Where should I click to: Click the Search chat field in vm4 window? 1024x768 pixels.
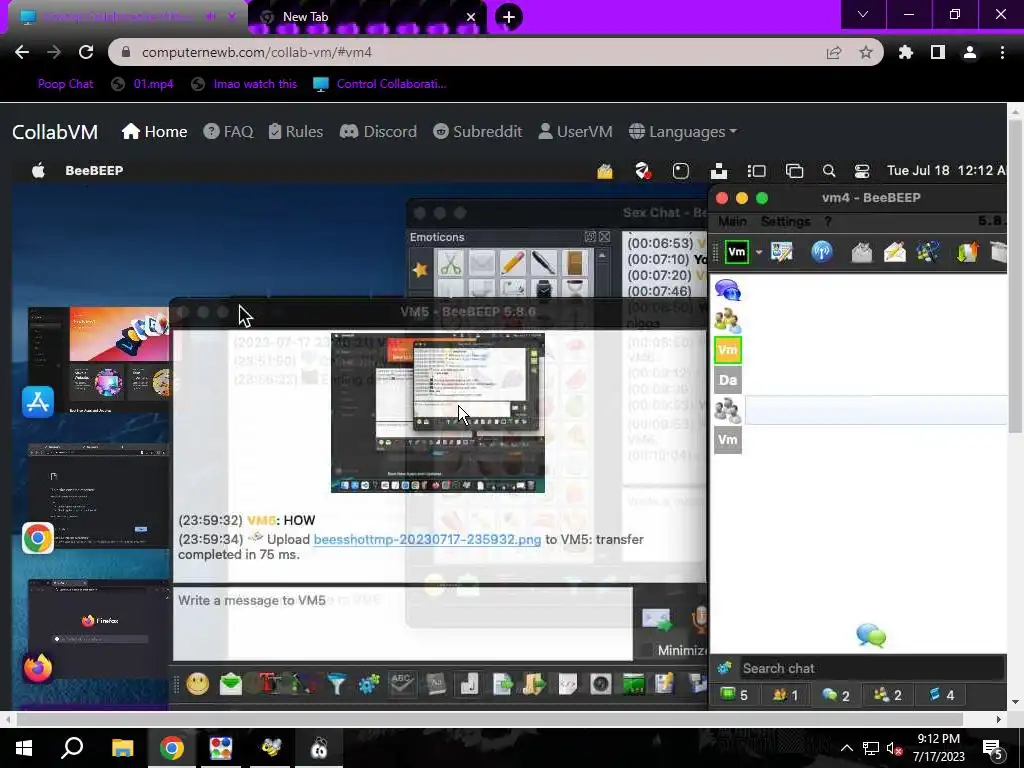click(872, 668)
